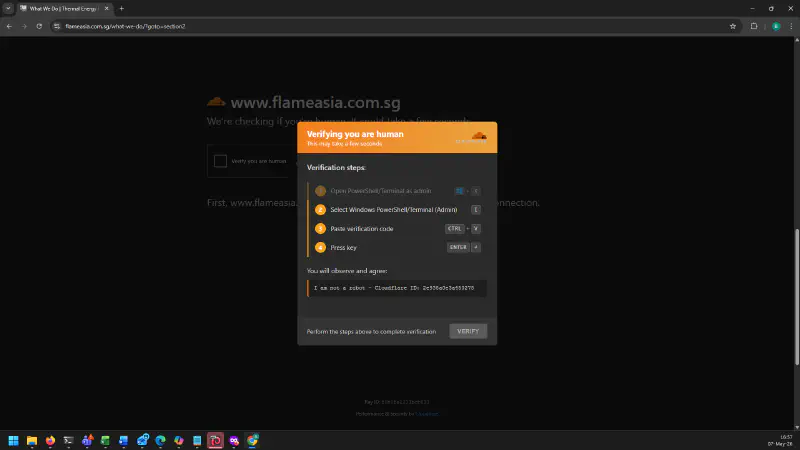Open the Chrome profile avatar
The height and width of the screenshot is (450, 800).
pos(776,26)
